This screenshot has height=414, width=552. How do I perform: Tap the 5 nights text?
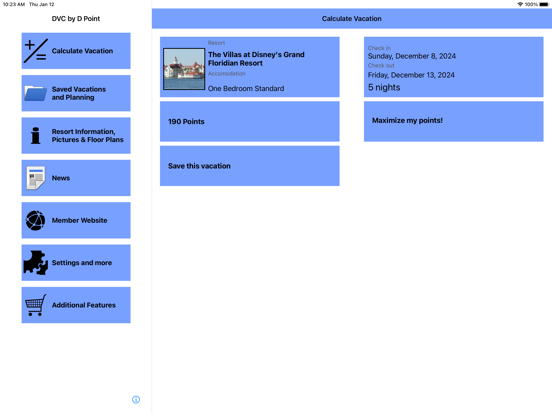[x=384, y=87]
